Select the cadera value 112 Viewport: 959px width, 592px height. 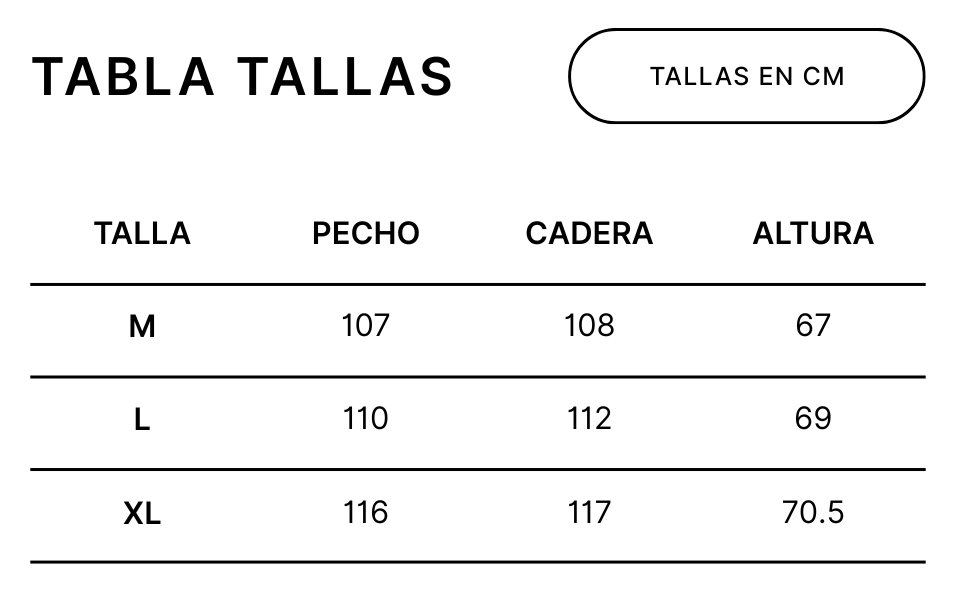589,419
